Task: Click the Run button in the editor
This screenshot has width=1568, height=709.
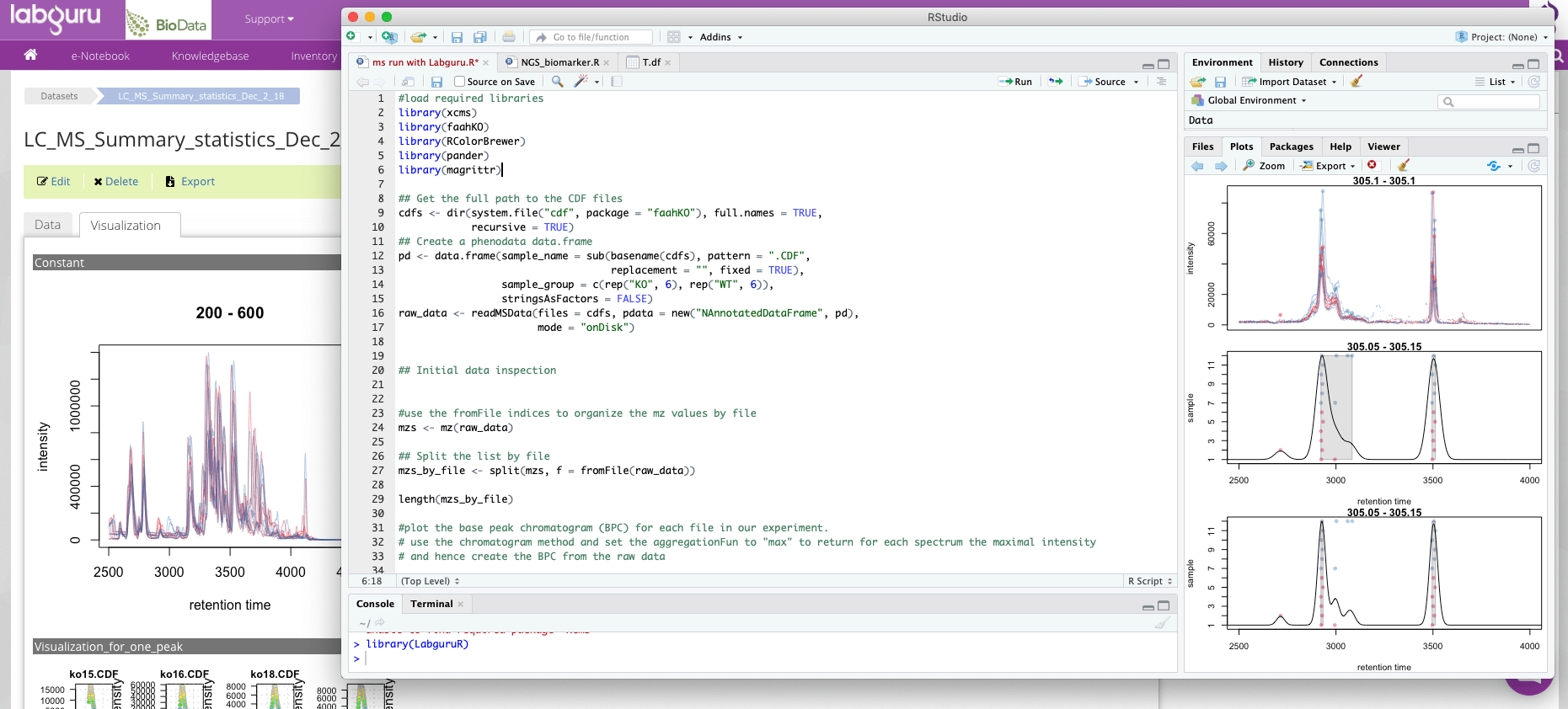Action: (1015, 82)
